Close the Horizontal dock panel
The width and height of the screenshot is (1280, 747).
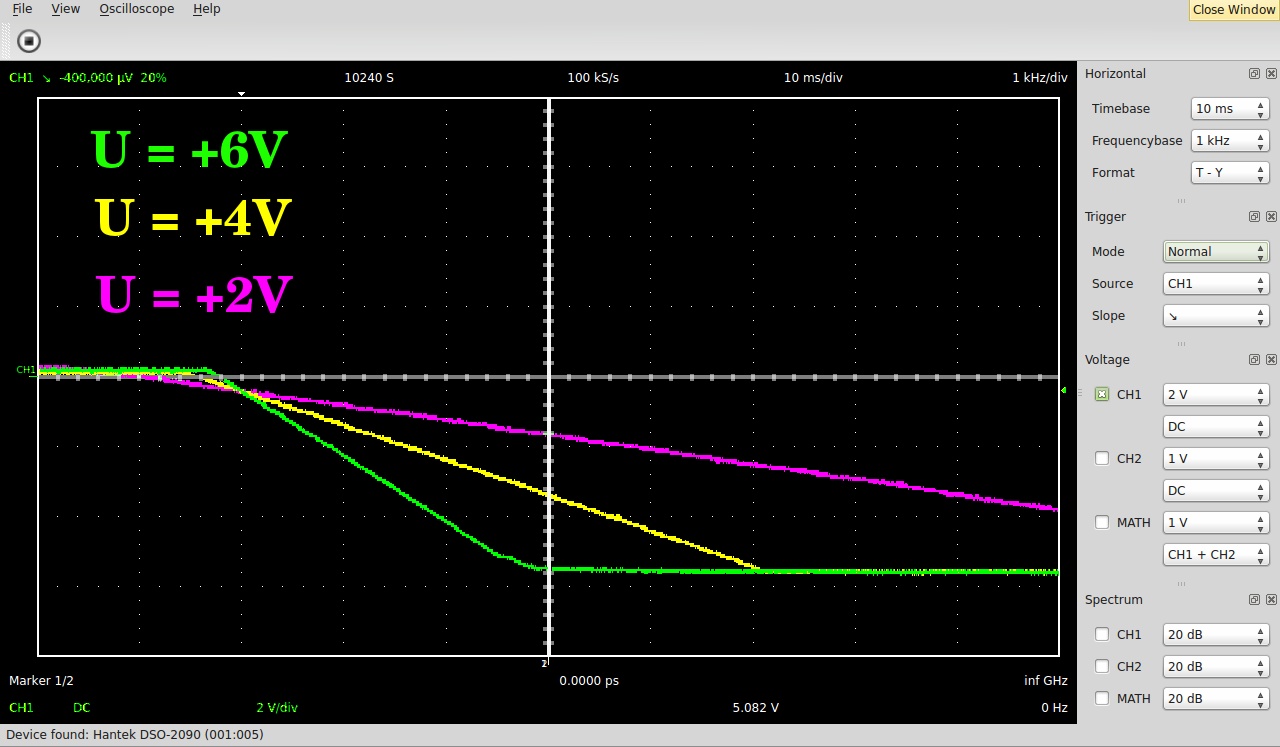click(x=1271, y=74)
